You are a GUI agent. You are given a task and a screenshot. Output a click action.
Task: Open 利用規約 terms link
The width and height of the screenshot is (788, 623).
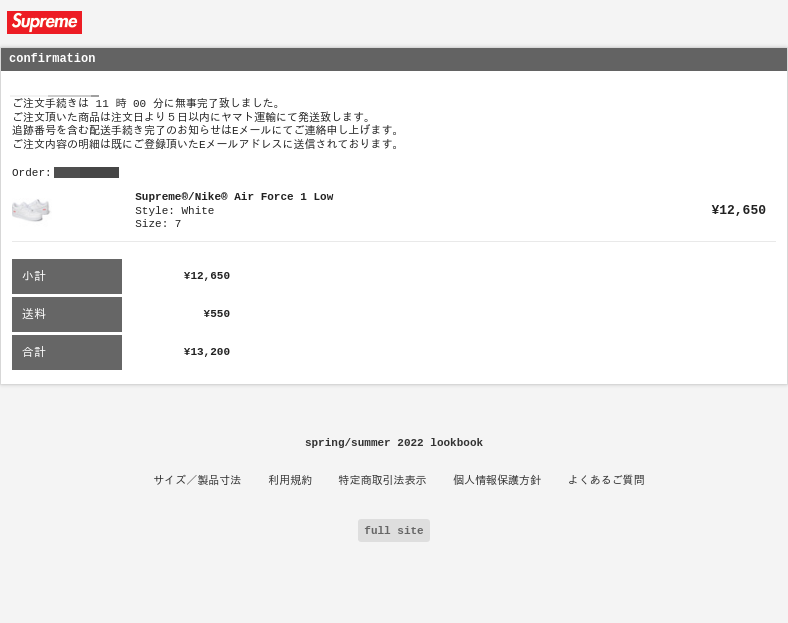290,480
